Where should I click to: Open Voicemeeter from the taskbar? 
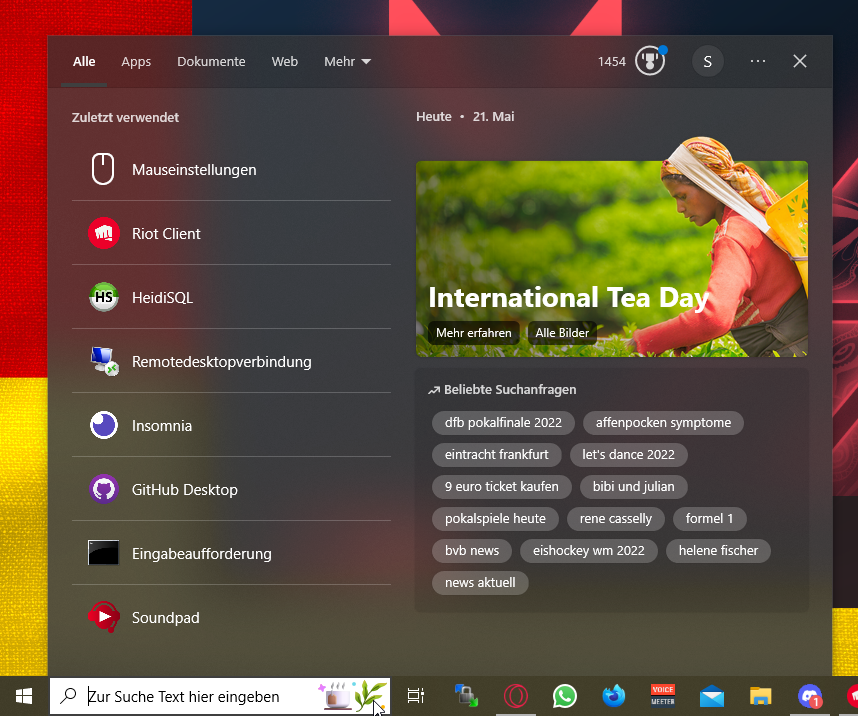click(662, 696)
